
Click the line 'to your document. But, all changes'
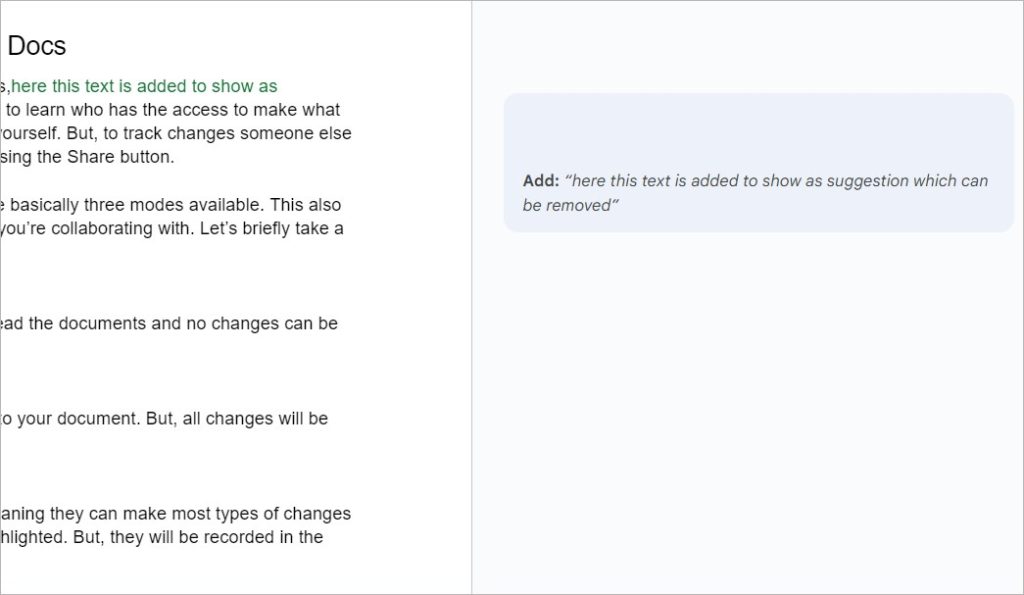pyautogui.click(x=164, y=418)
